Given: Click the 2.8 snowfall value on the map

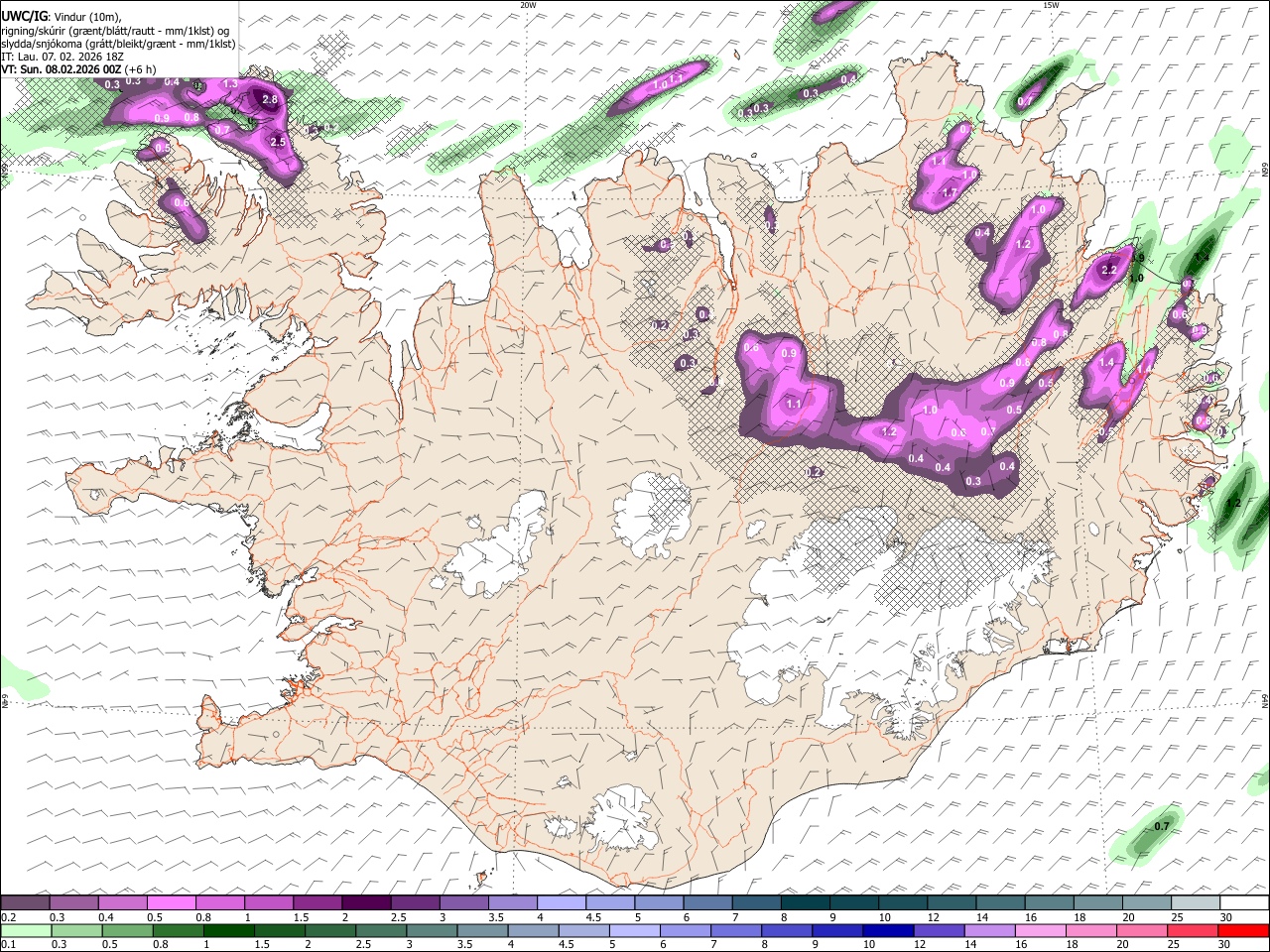Looking at the screenshot, I should coord(270,100).
